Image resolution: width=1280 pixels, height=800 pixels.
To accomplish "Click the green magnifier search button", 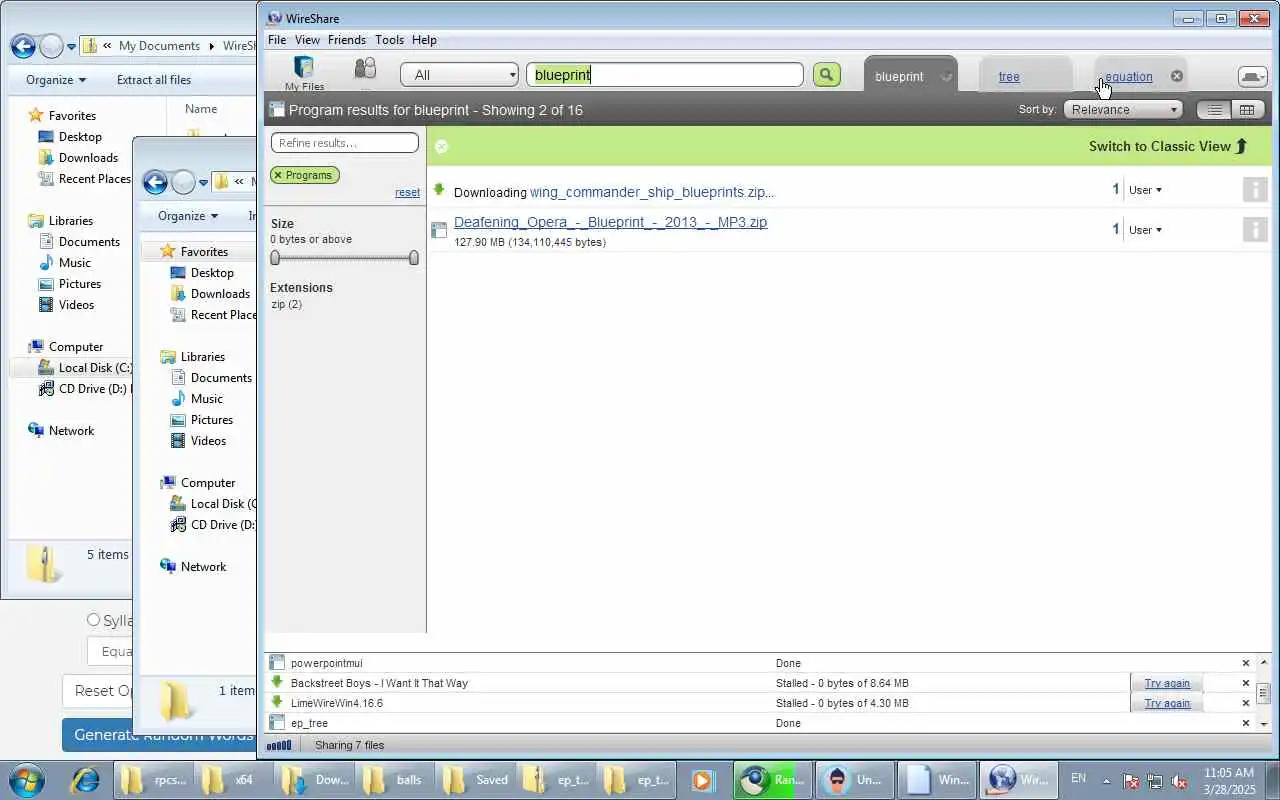I will pos(826,75).
